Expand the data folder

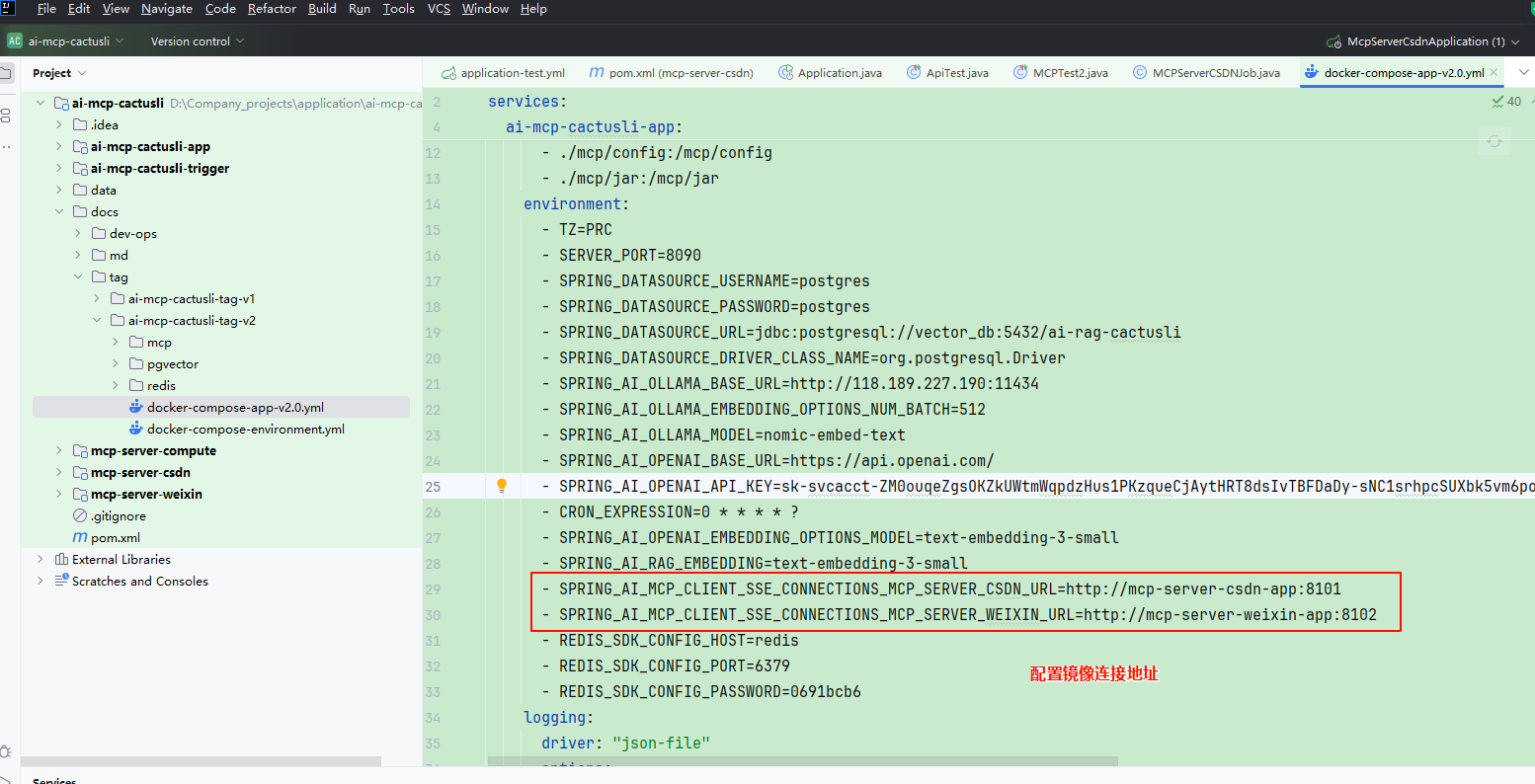pyautogui.click(x=59, y=190)
